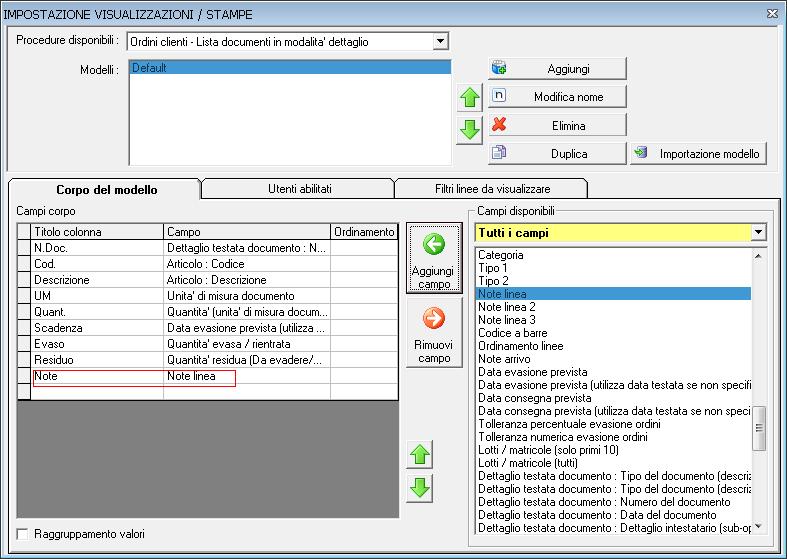The width and height of the screenshot is (787, 559).
Task: Select the Scadenza row in Campi corpo
Action: 97,328
